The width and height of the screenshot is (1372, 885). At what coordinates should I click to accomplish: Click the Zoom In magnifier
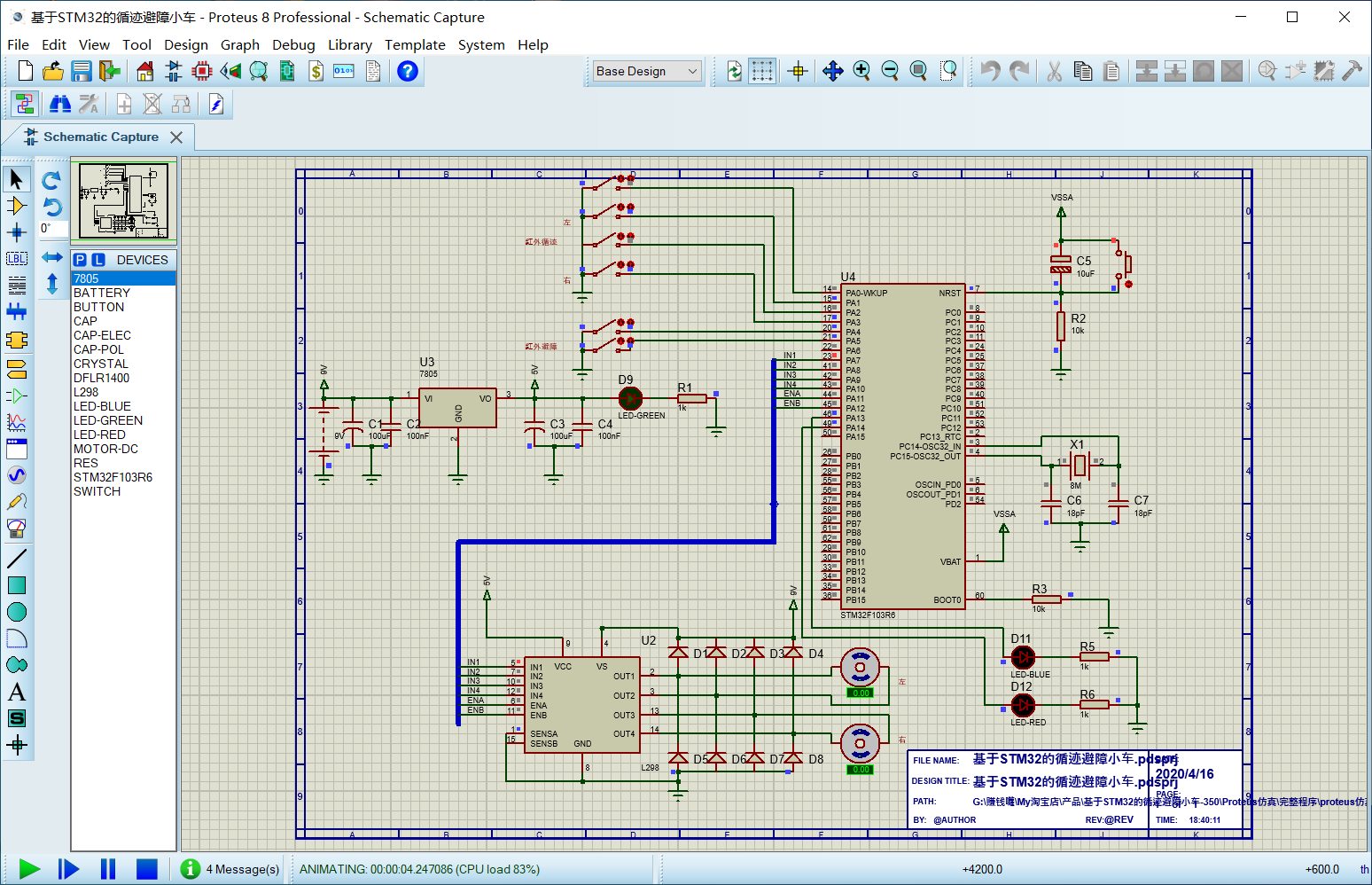pos(861,71)
